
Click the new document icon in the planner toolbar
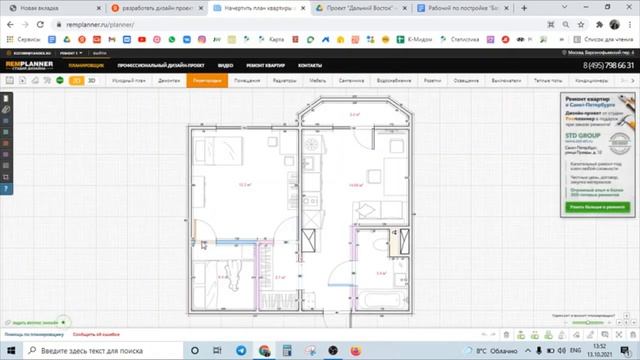(22, 80)
